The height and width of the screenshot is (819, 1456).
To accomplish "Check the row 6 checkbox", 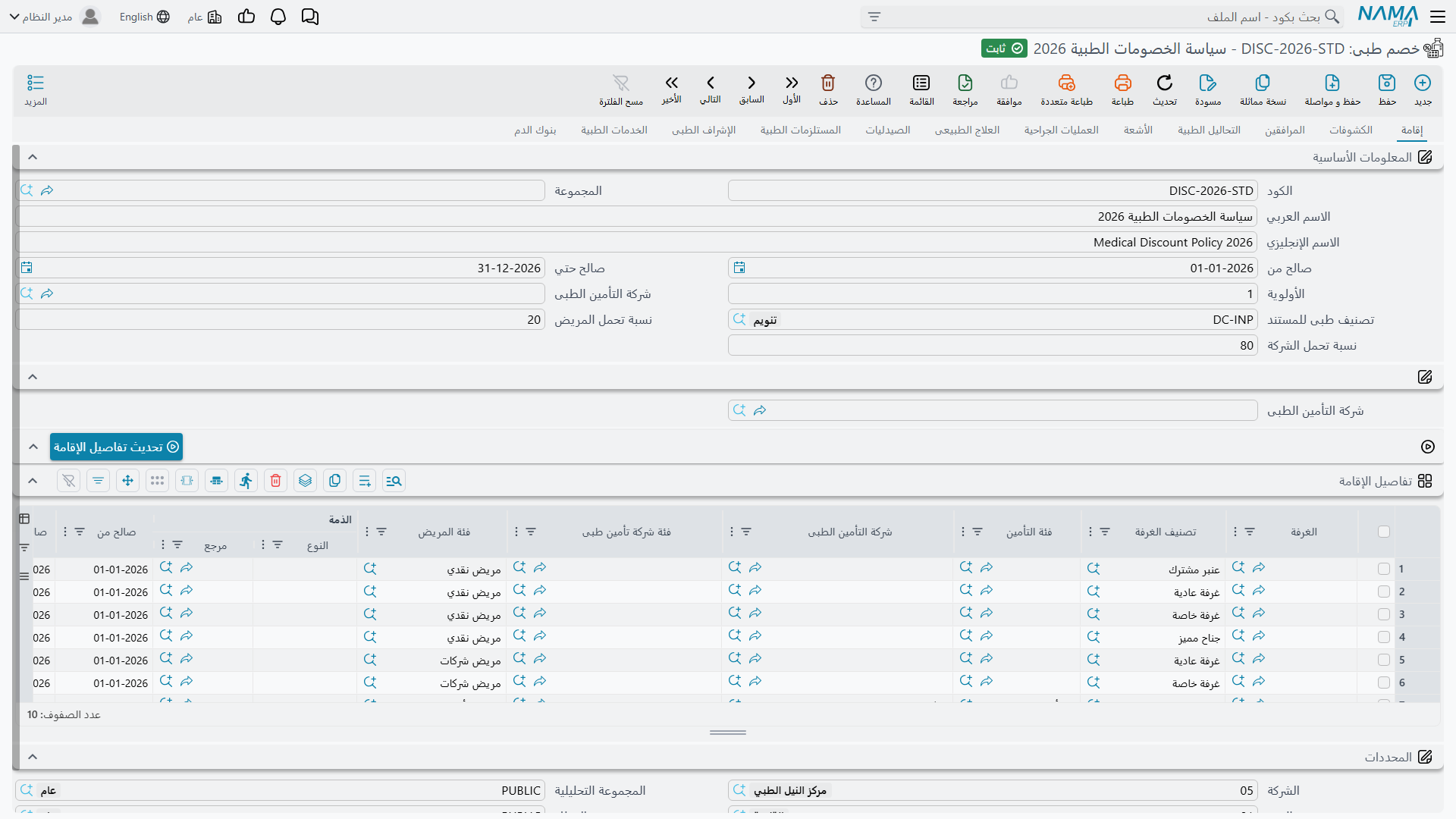I will (x=1384, y=682).
